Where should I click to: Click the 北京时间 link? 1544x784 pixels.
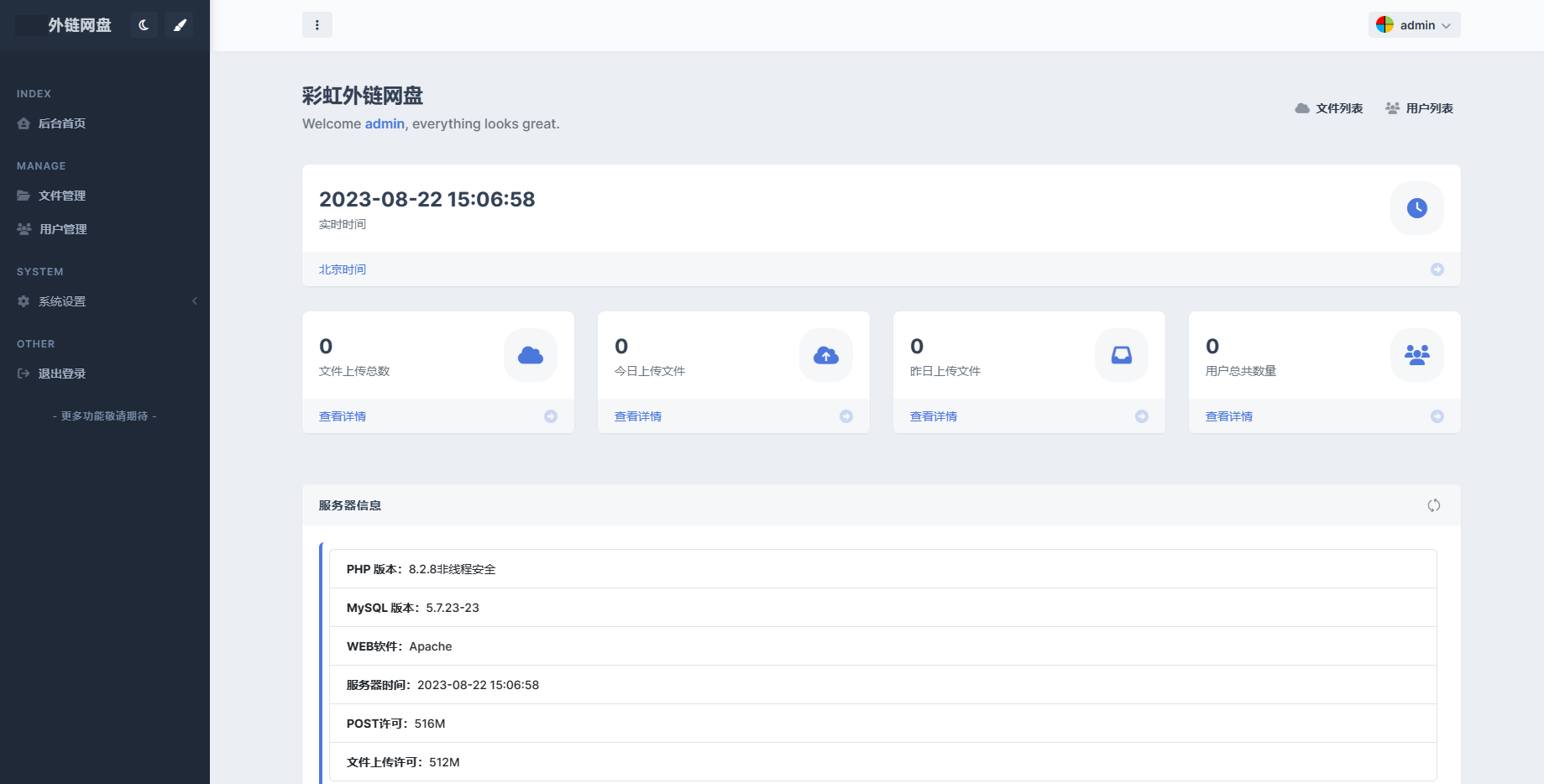(343, 269)
